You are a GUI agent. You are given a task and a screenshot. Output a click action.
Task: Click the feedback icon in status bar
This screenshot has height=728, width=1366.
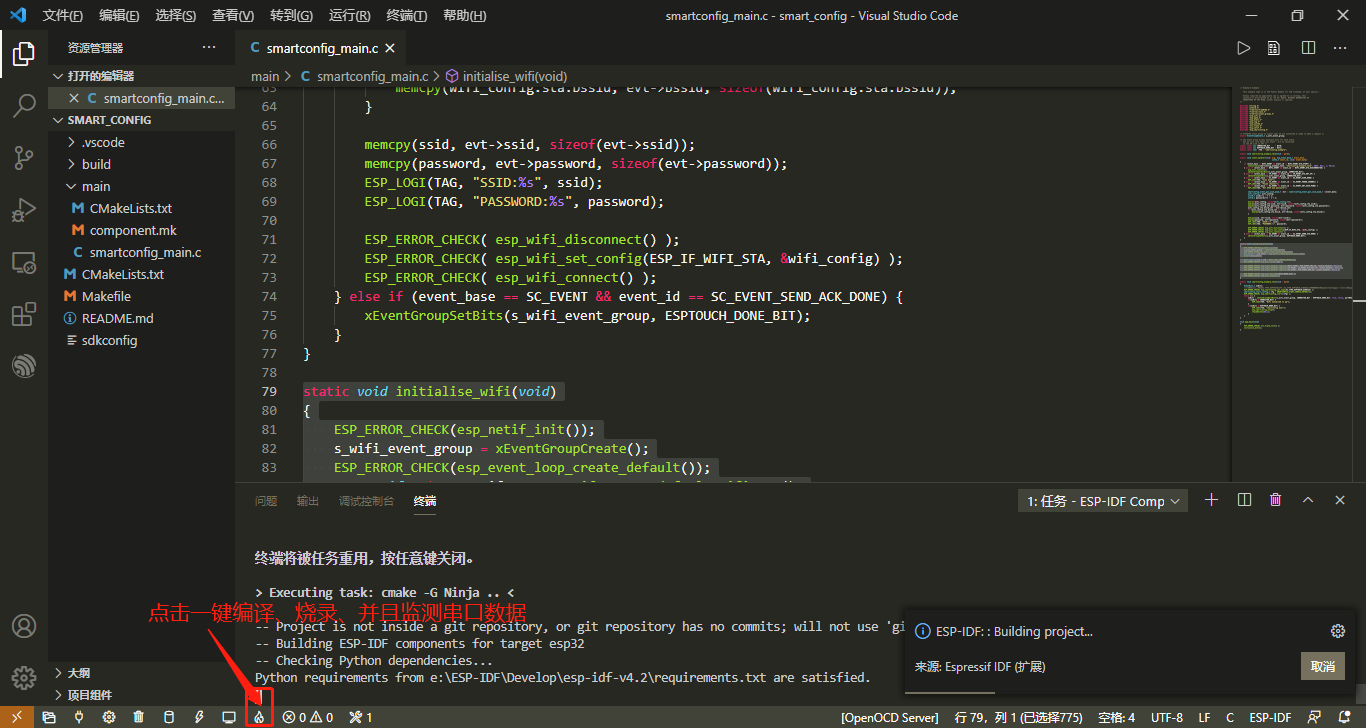pos(1315,717)
